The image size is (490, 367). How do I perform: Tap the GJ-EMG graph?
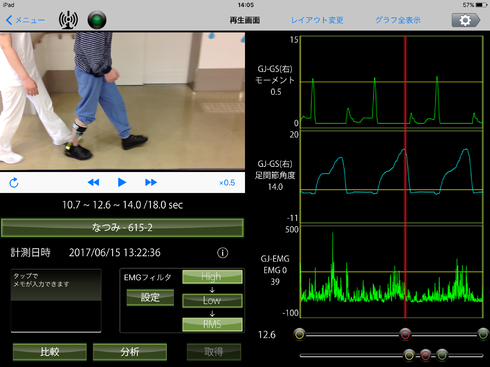(392, 272)
